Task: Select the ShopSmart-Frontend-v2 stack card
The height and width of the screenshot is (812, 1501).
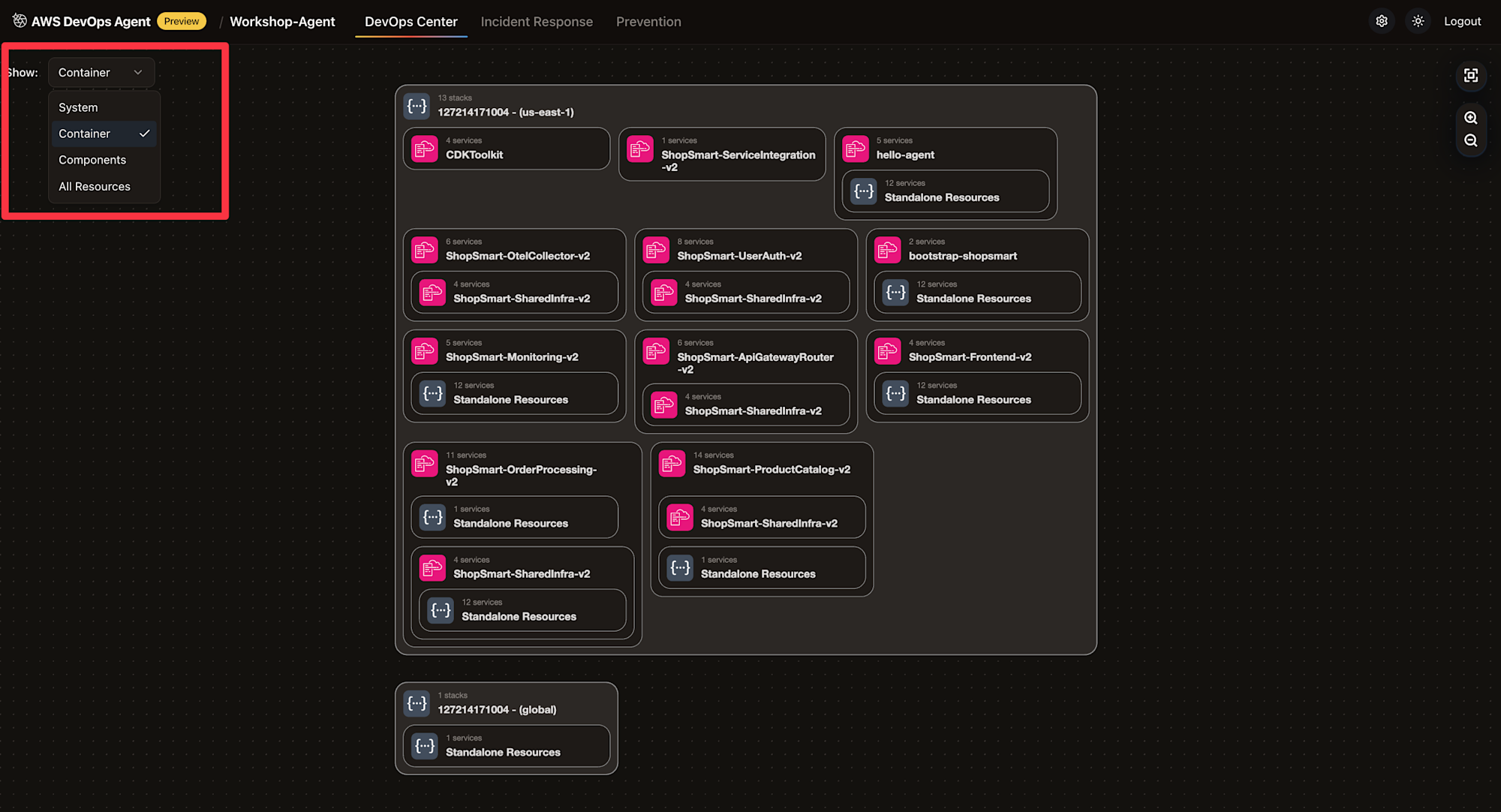Action: [970, 356]
